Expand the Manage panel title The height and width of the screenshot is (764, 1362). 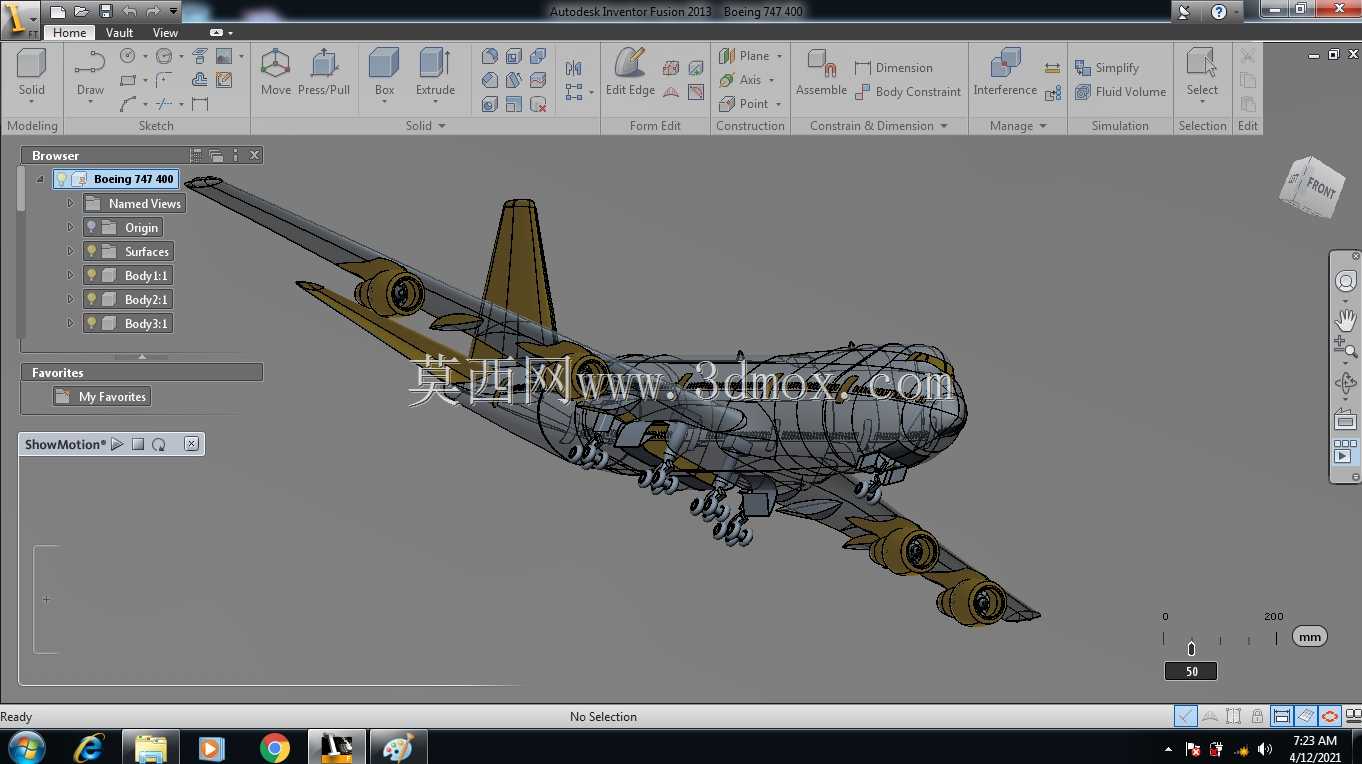tap(1018, 126)
